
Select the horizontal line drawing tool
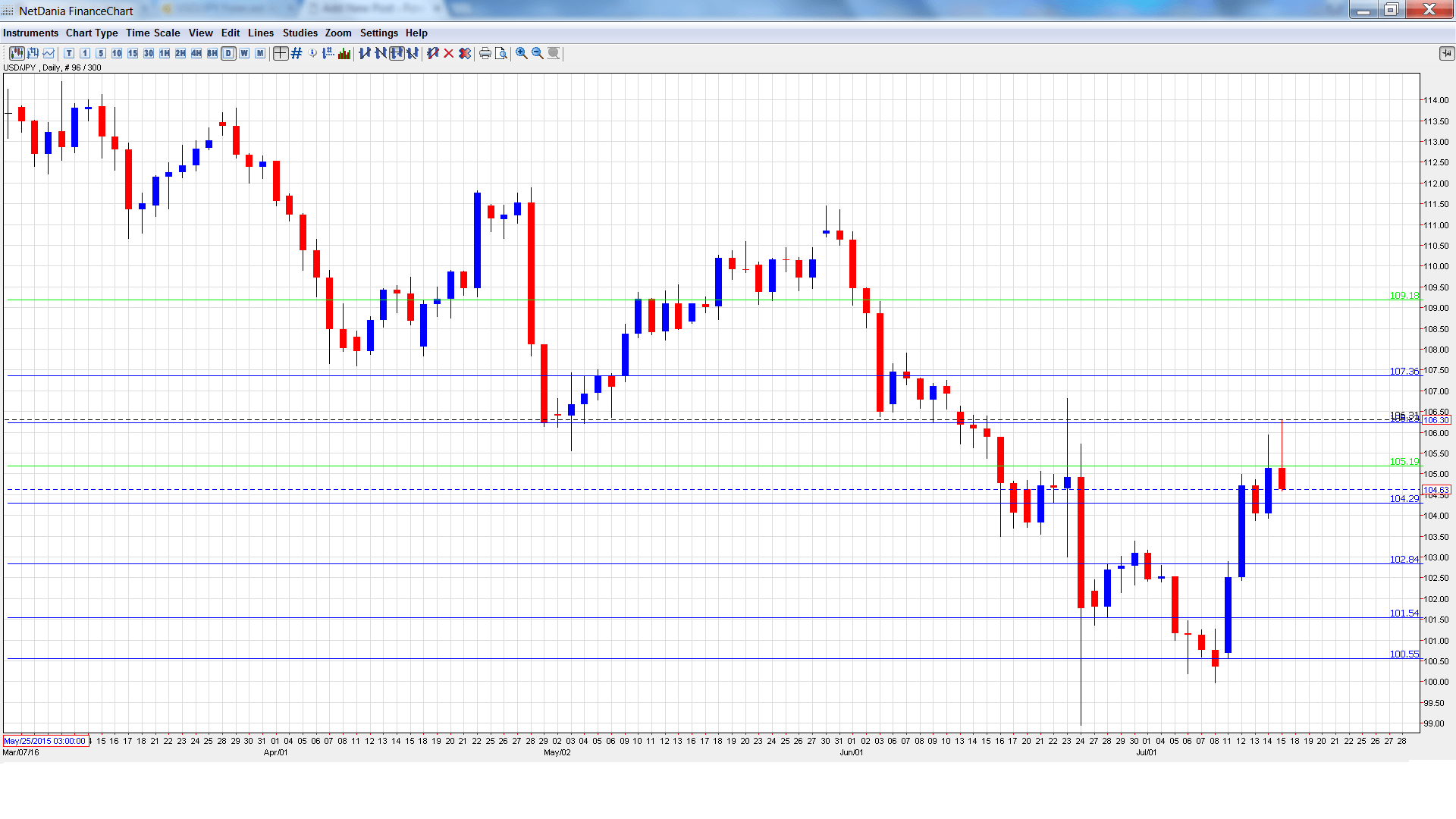pyautogui.click(x=397, y=53)
